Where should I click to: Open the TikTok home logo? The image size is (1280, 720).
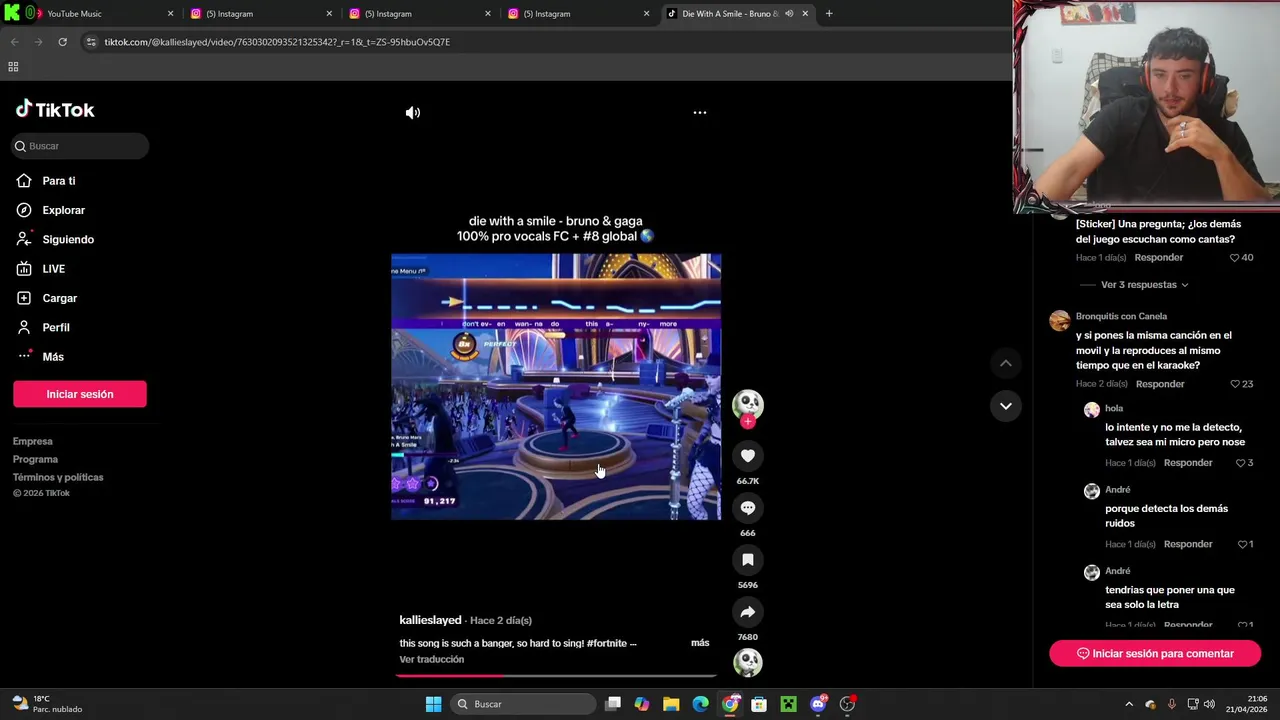point(55,109)
